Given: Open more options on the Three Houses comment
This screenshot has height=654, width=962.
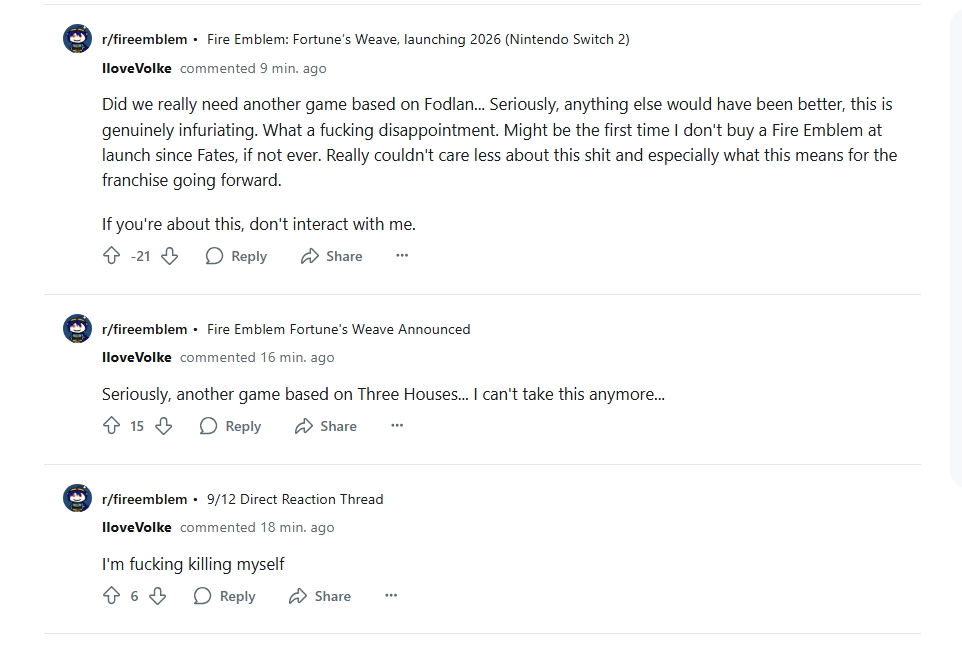Looking at the screenshot, I should click(x=397, y=426).
